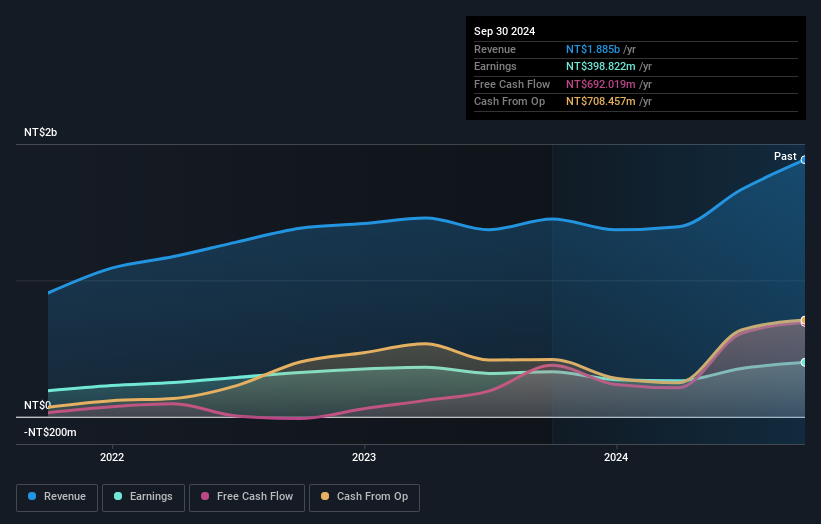Image resolution: width=821 pixels, height=524 pixels.
Task: Click the Revenue value NT$1.885b
Action: tap(593, 49)
